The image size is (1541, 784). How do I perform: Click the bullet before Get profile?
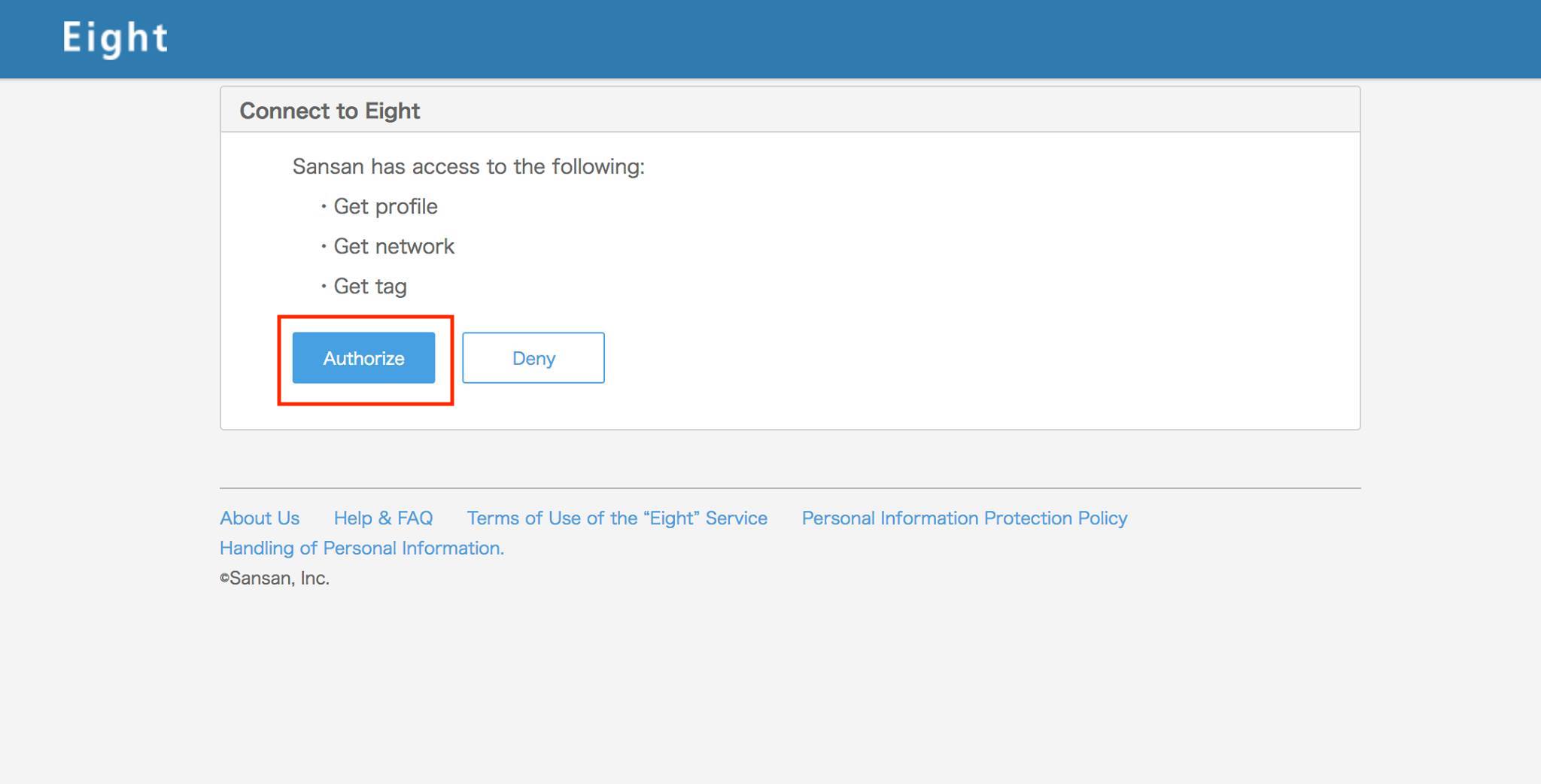pos(324,206)
